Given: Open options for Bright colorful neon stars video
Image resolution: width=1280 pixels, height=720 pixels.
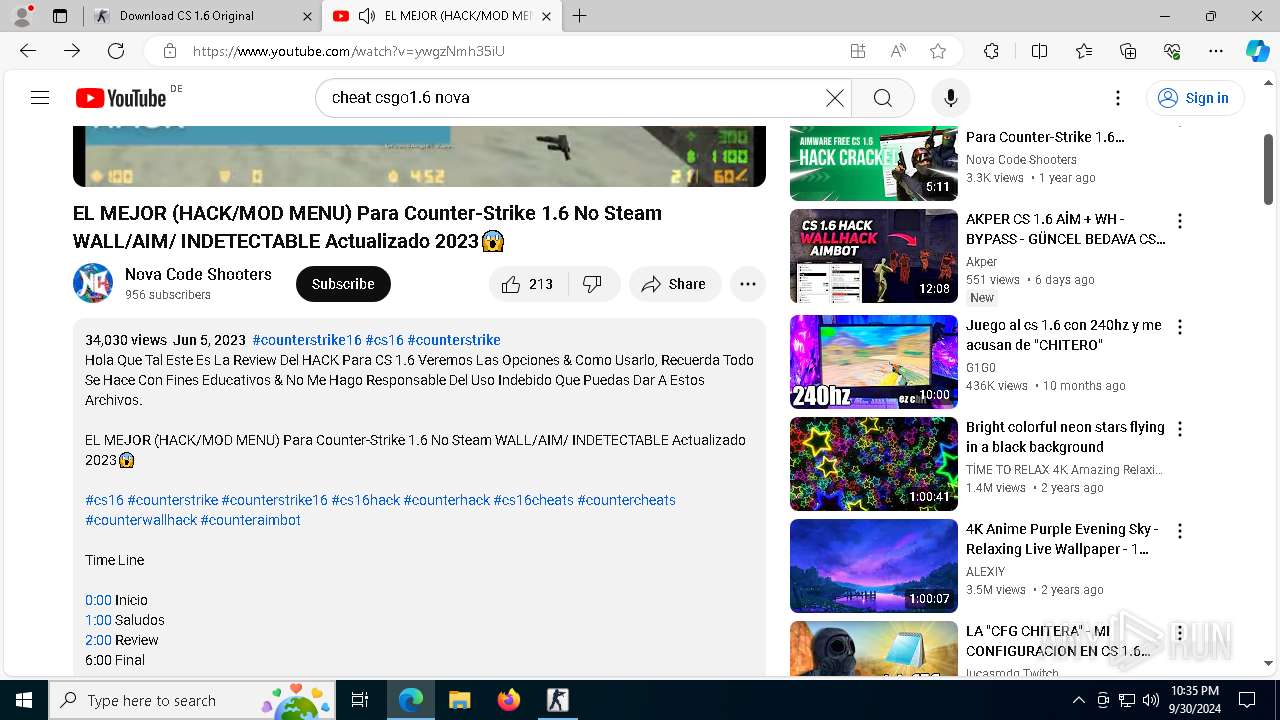Looking at the screenshot, I should 1180,429.
